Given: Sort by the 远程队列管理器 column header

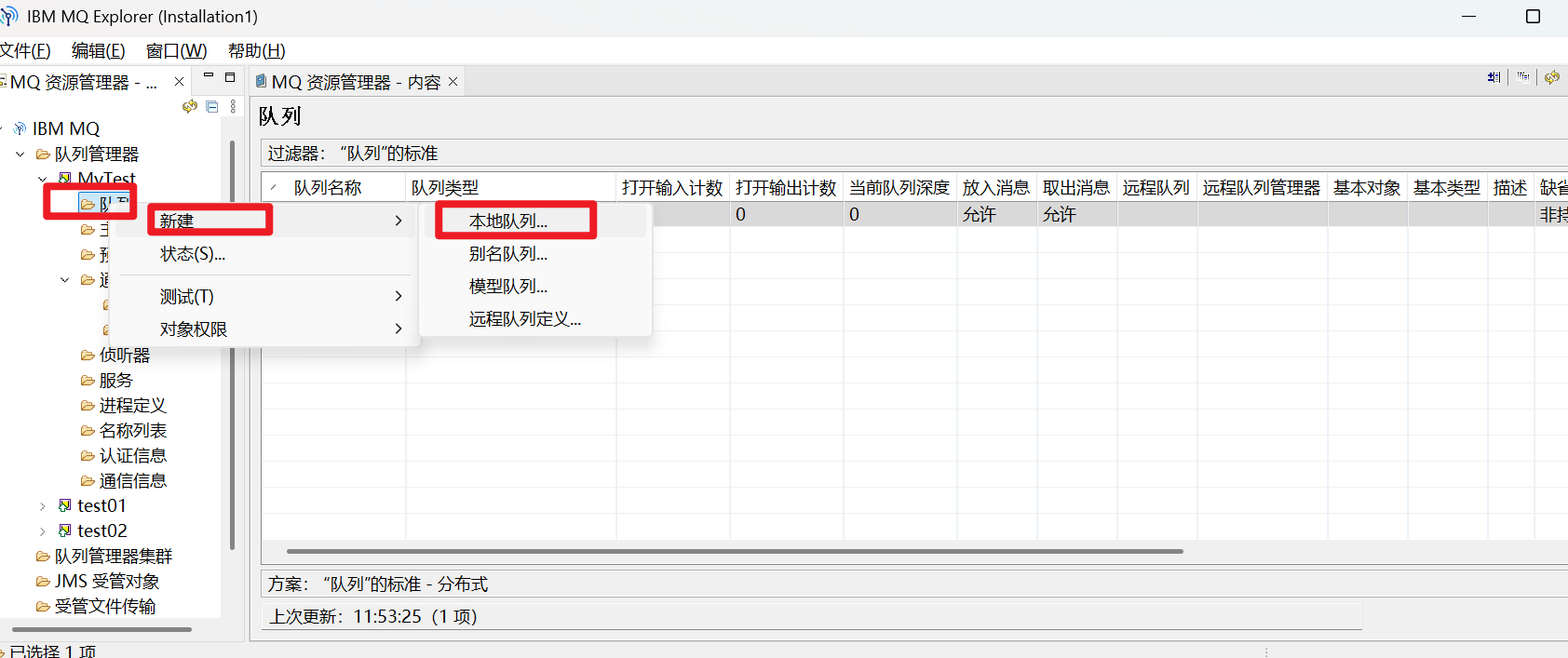Looking at the screenshot, I should tap(1262, 187).
